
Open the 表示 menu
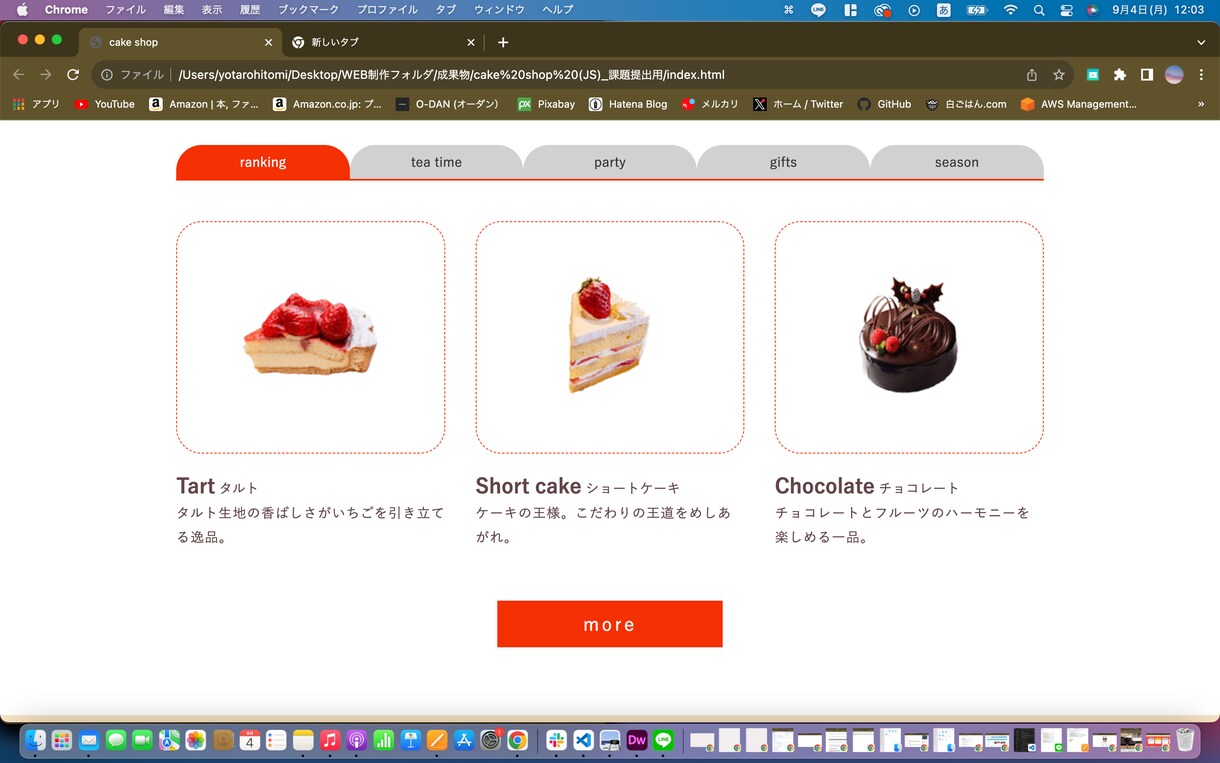pyautogui.click(x=212, y=10)
